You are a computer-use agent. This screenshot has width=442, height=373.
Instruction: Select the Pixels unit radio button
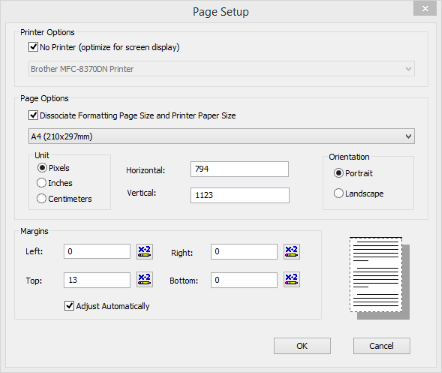(x=42, y=168)
